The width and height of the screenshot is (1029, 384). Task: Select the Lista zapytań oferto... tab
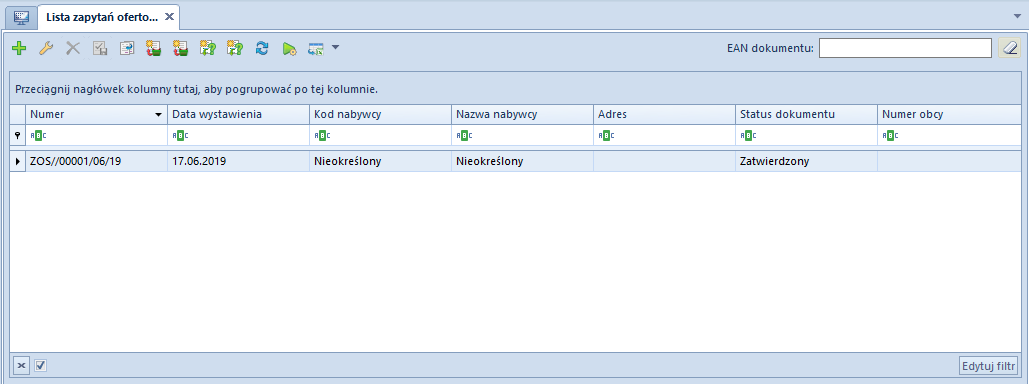(x=102, y=18)
